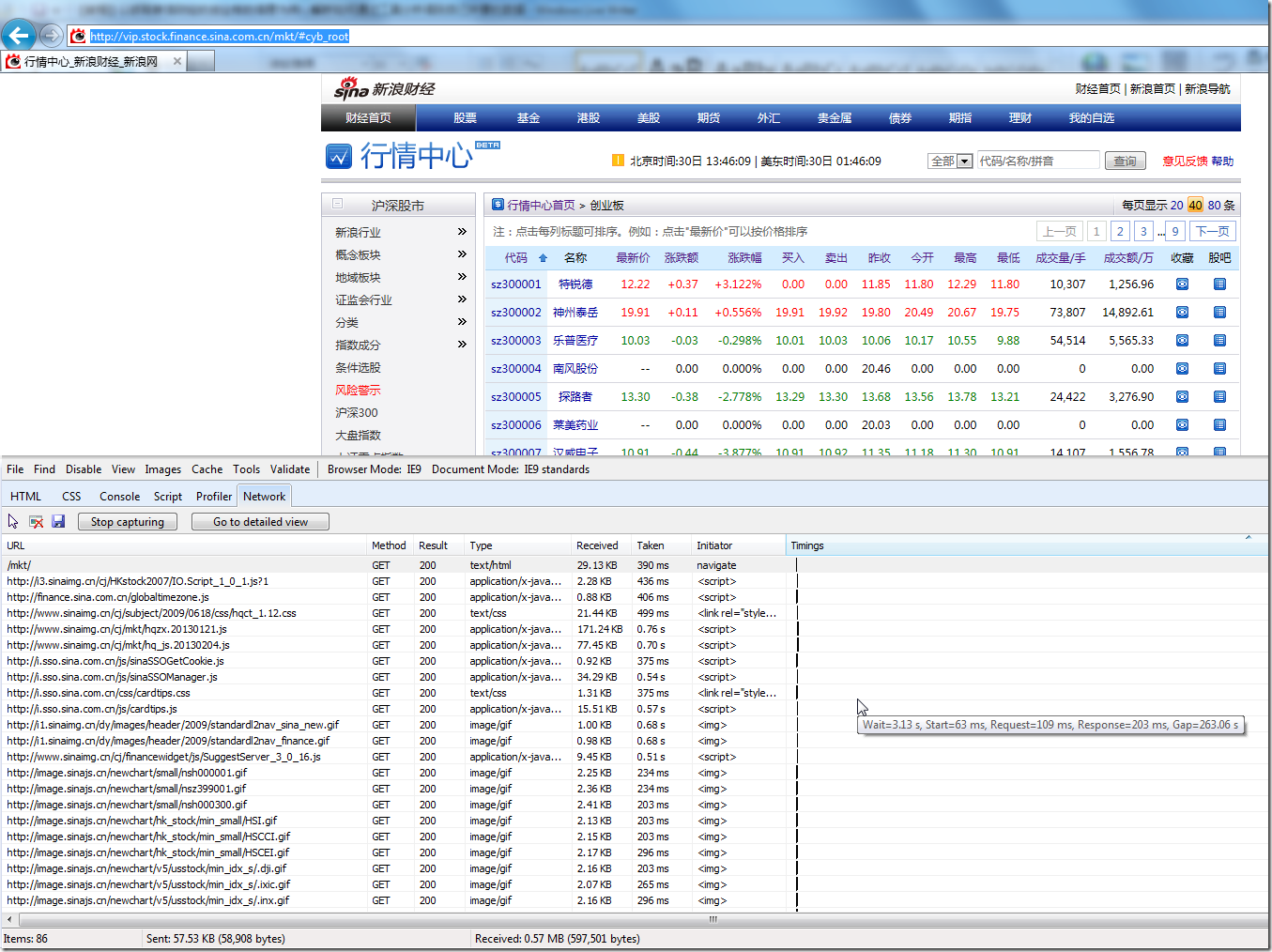
Task: Focus the 代码/名称/拼音 search field
Action: point(1038,161)
